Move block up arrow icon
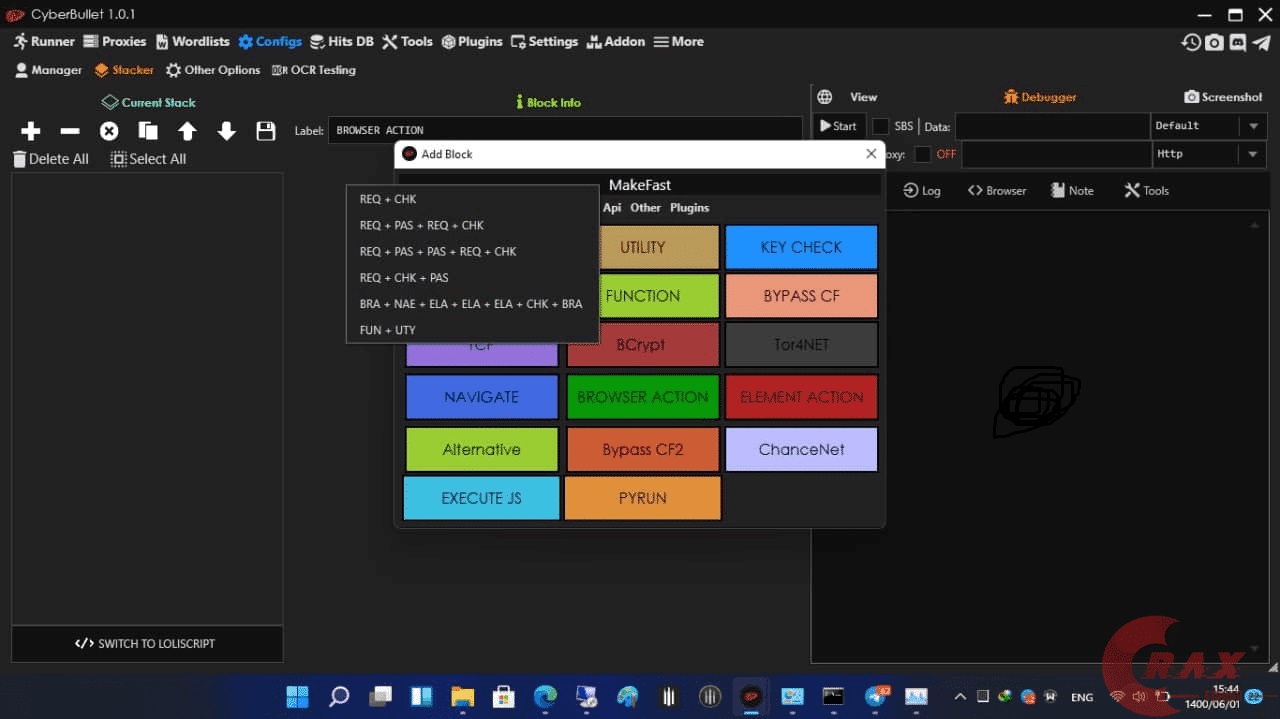 (x=187, y=131)
